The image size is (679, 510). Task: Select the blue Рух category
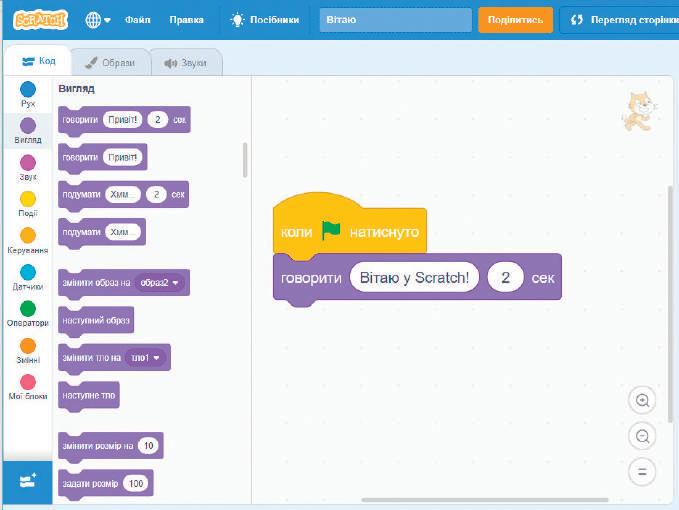pos(28,94)
